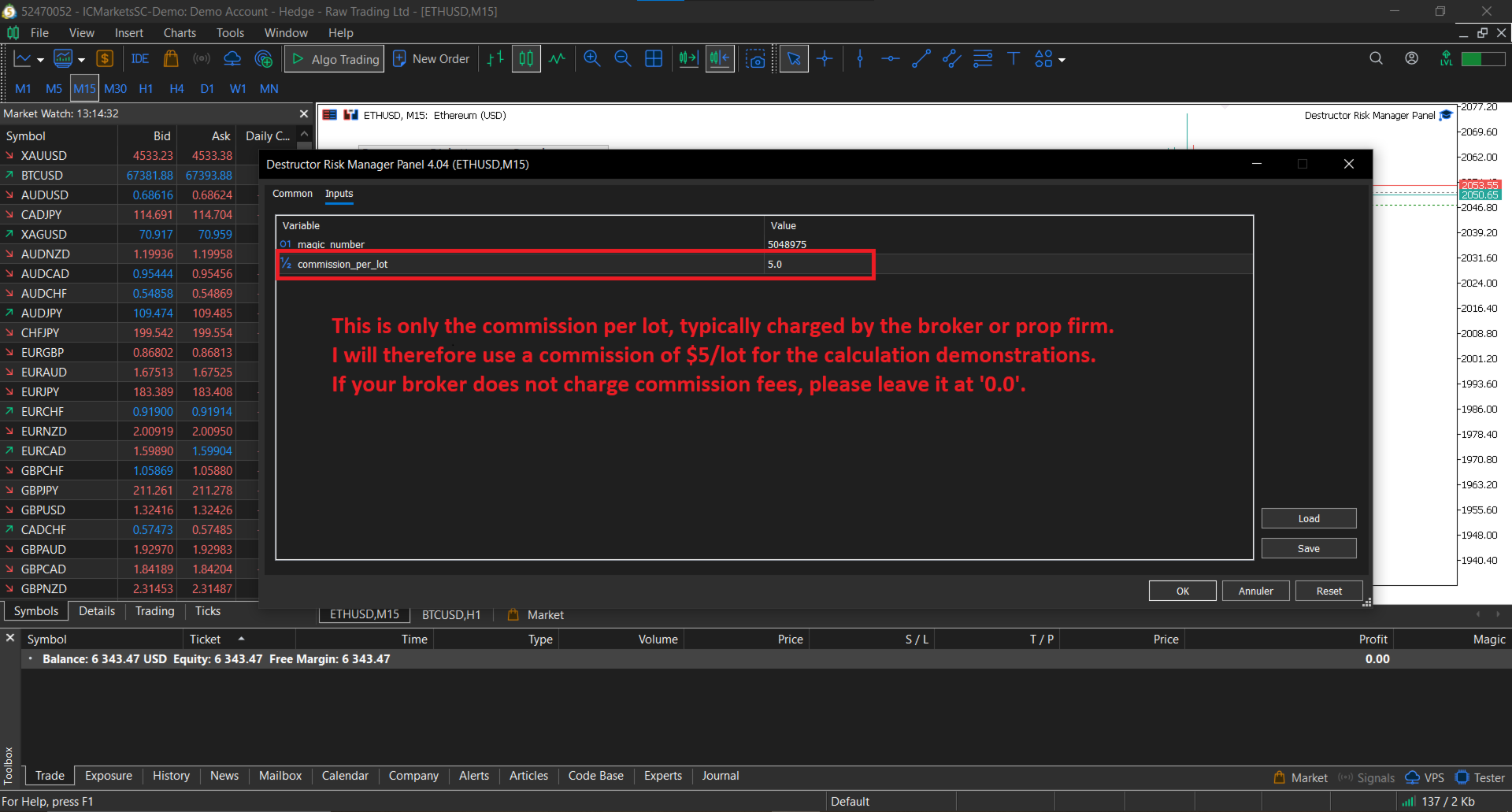
Task: Select the H1 timeframe
Action: click(146, 89)
